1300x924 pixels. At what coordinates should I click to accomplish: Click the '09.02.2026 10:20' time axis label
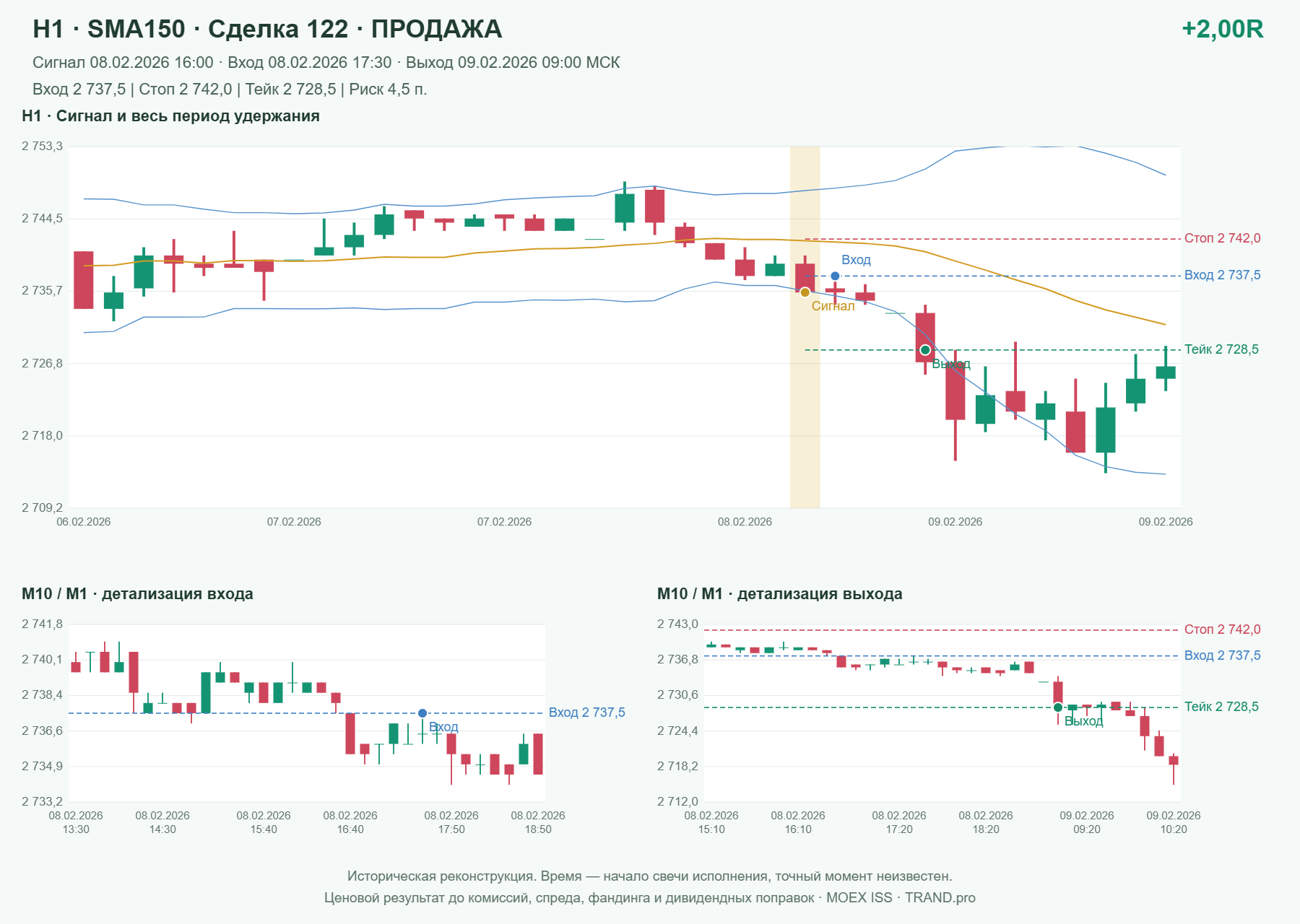click(1174, 822)
